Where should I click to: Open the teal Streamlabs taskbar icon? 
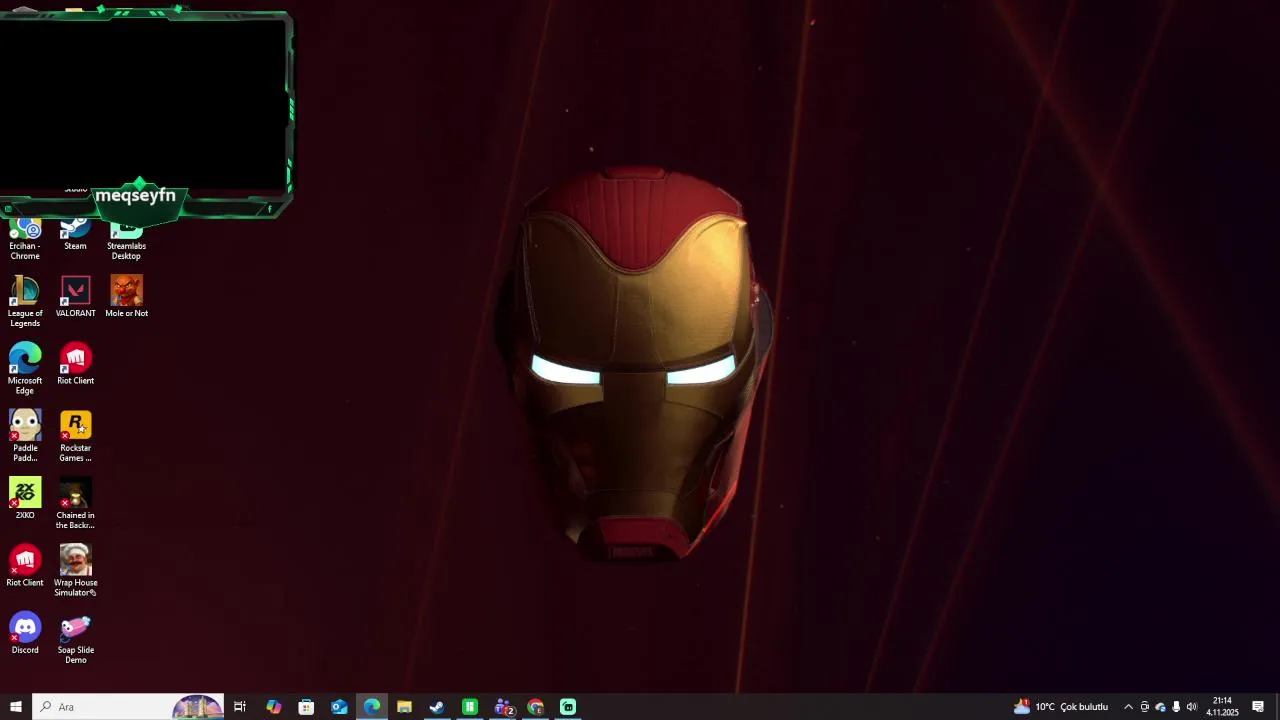[x=568, y=707]
